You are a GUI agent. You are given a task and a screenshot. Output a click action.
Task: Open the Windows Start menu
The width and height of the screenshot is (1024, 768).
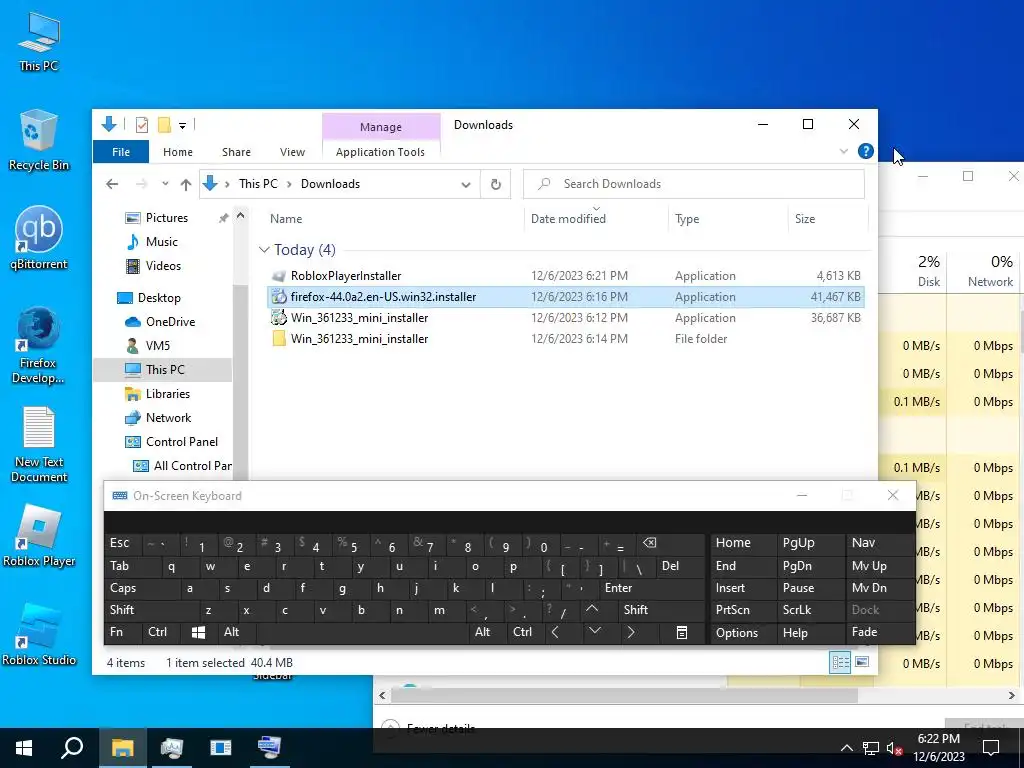coord(24,748)
